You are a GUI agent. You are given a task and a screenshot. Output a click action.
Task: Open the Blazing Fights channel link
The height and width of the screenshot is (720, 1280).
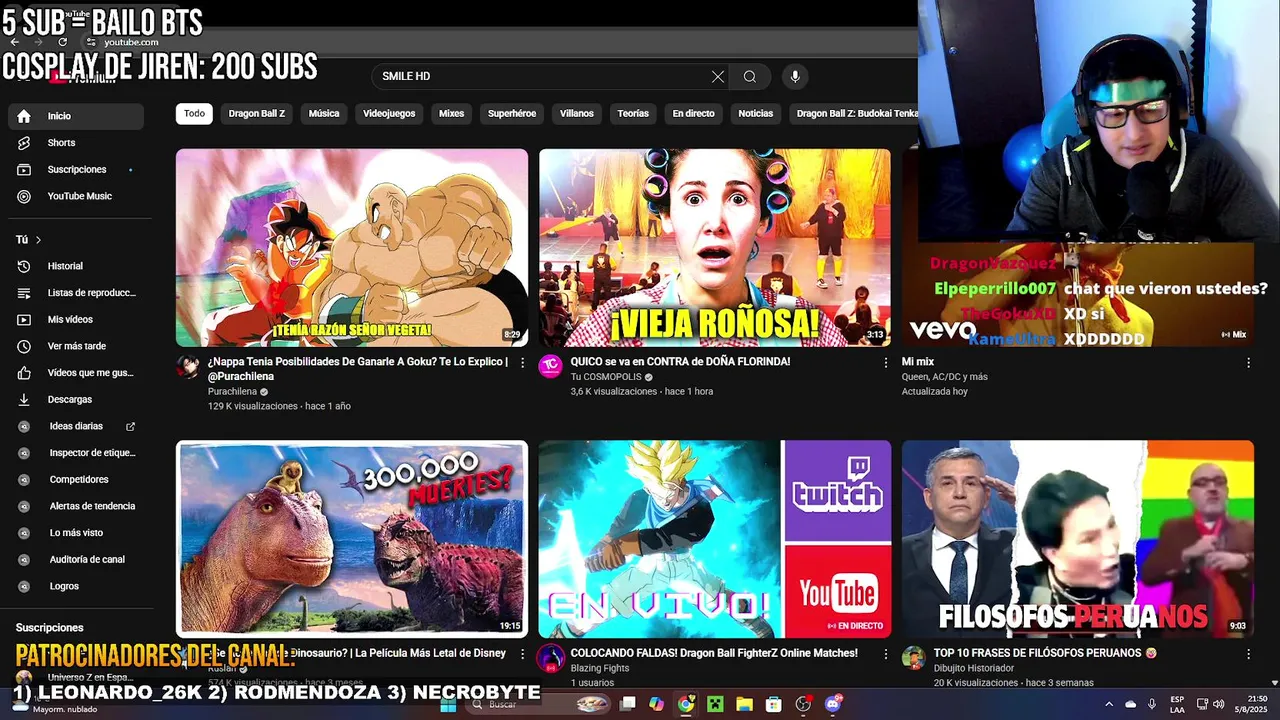[600, 668]
